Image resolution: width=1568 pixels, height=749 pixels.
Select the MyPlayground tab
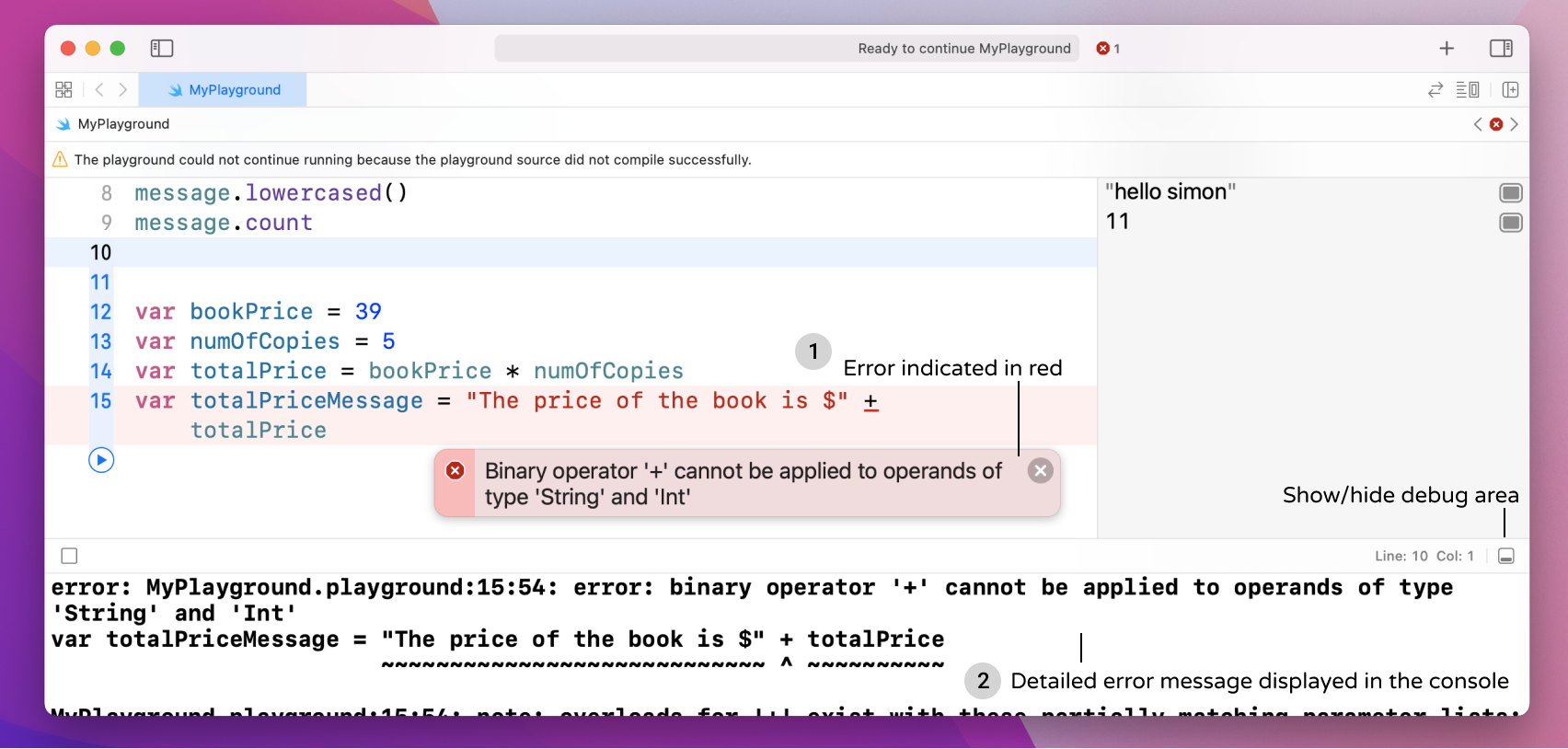coord(224,89)
